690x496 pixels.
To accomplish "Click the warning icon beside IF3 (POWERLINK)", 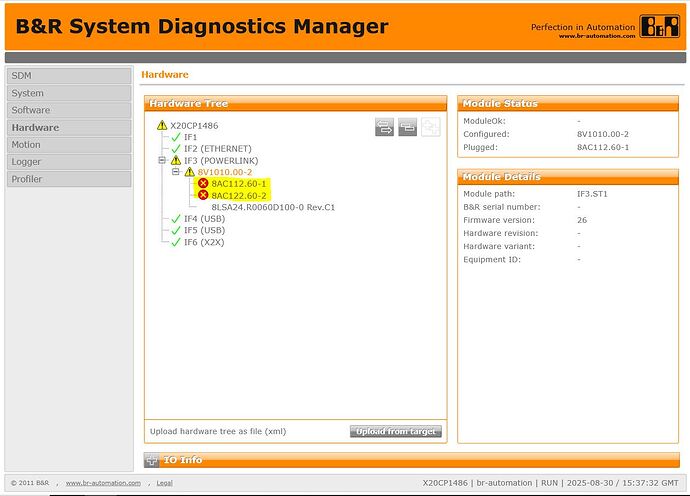I will pyautogui.click(x=176, y=160).
